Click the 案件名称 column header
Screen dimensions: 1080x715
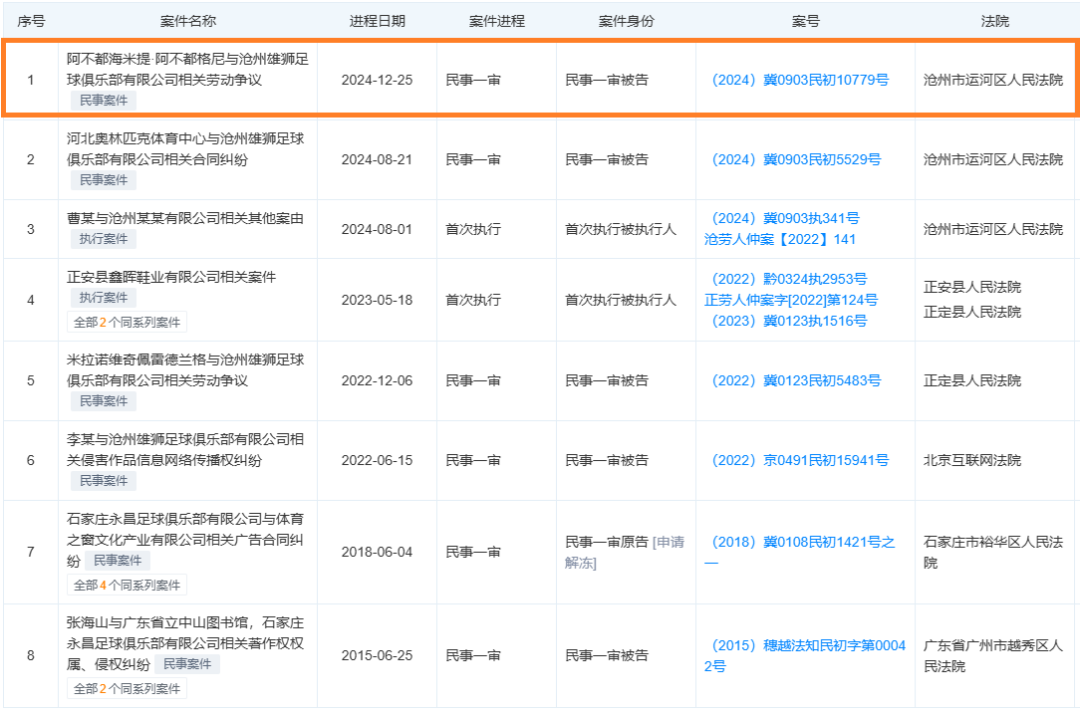[x=188, y=21]
